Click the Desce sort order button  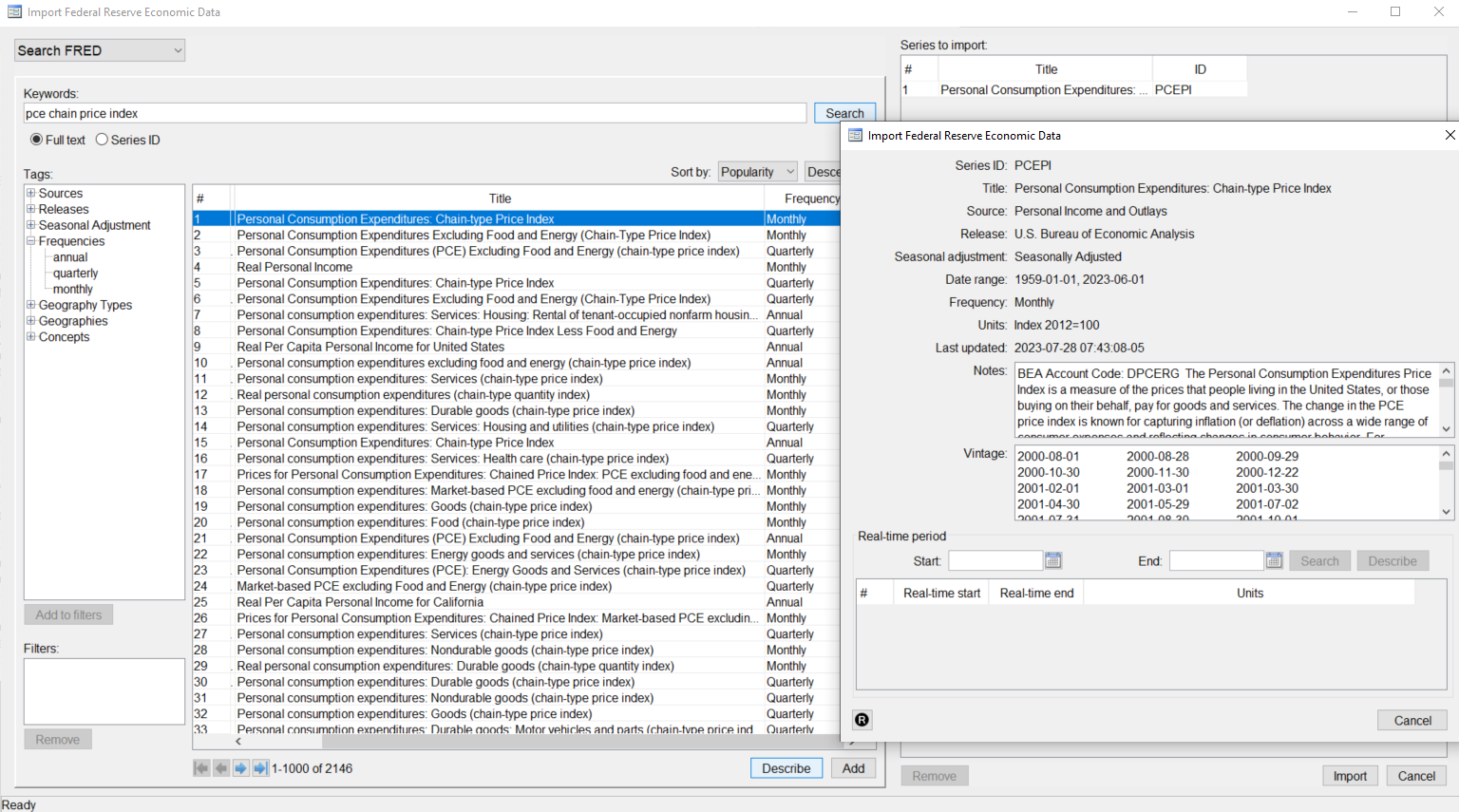click(823, 172)
